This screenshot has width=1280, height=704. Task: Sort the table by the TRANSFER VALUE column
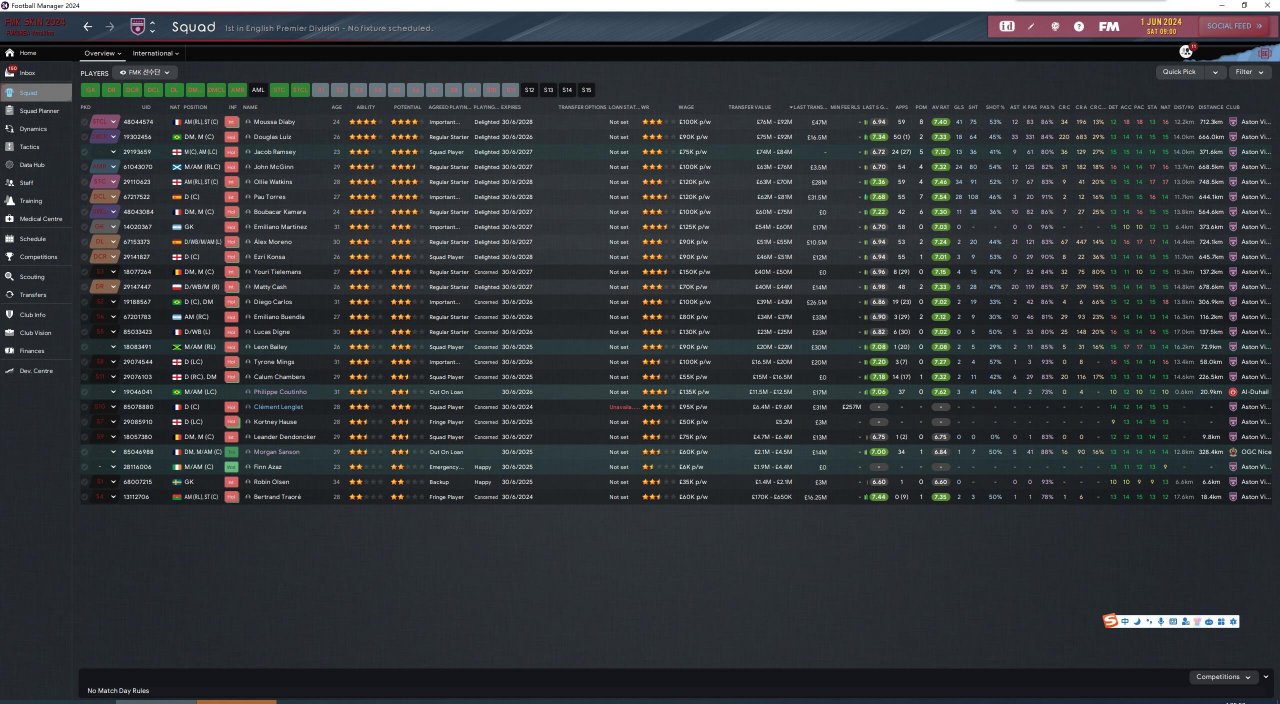(749, 106)
